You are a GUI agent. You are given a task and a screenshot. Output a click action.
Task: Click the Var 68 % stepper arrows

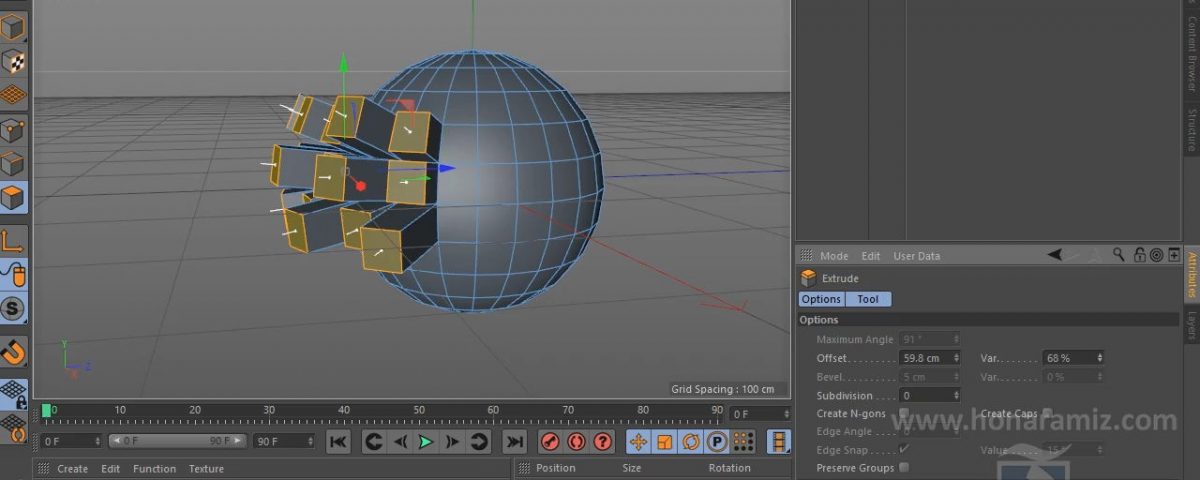1100,357
